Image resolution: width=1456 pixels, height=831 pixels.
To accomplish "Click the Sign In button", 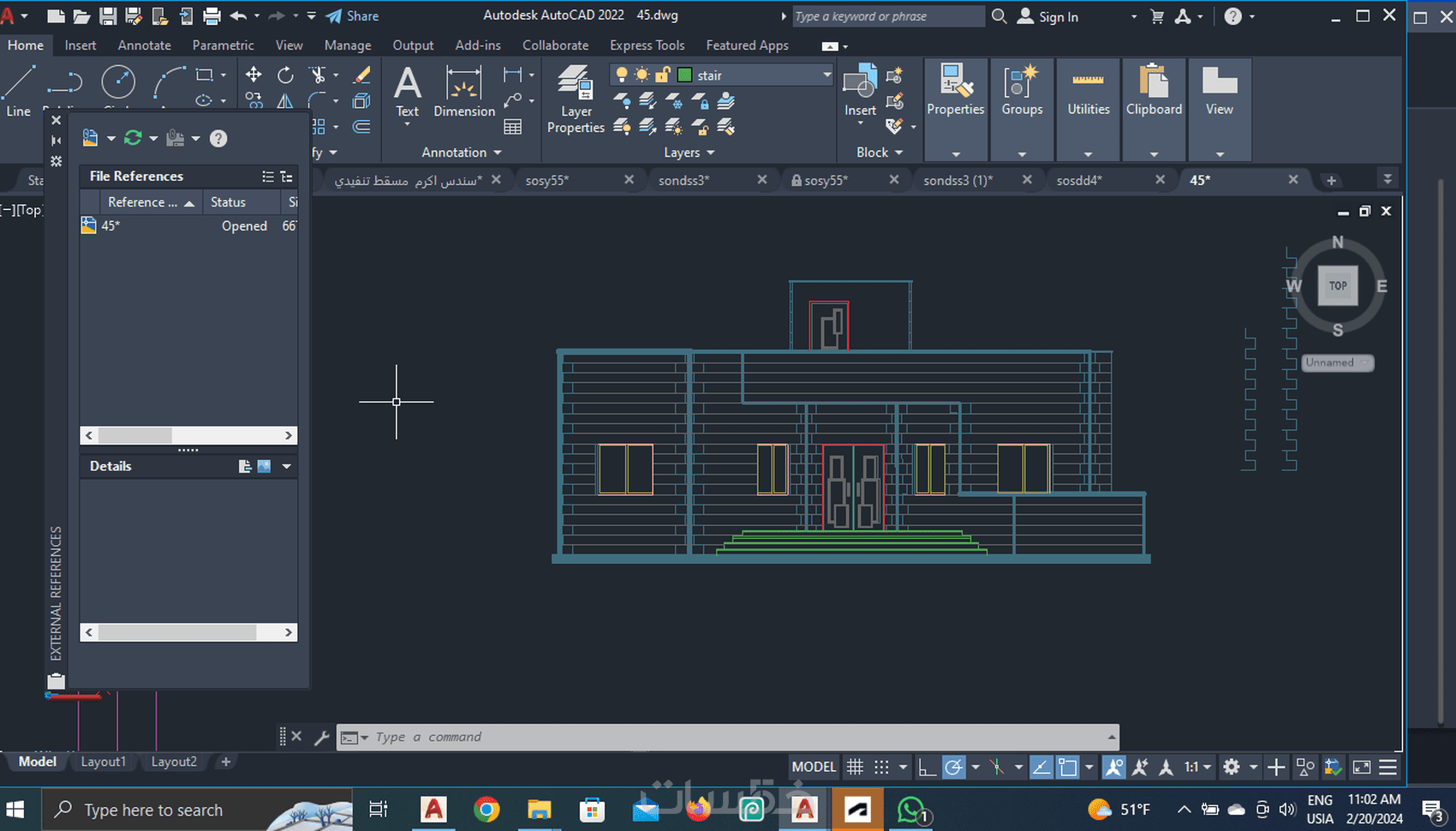I will [1047, 16].
